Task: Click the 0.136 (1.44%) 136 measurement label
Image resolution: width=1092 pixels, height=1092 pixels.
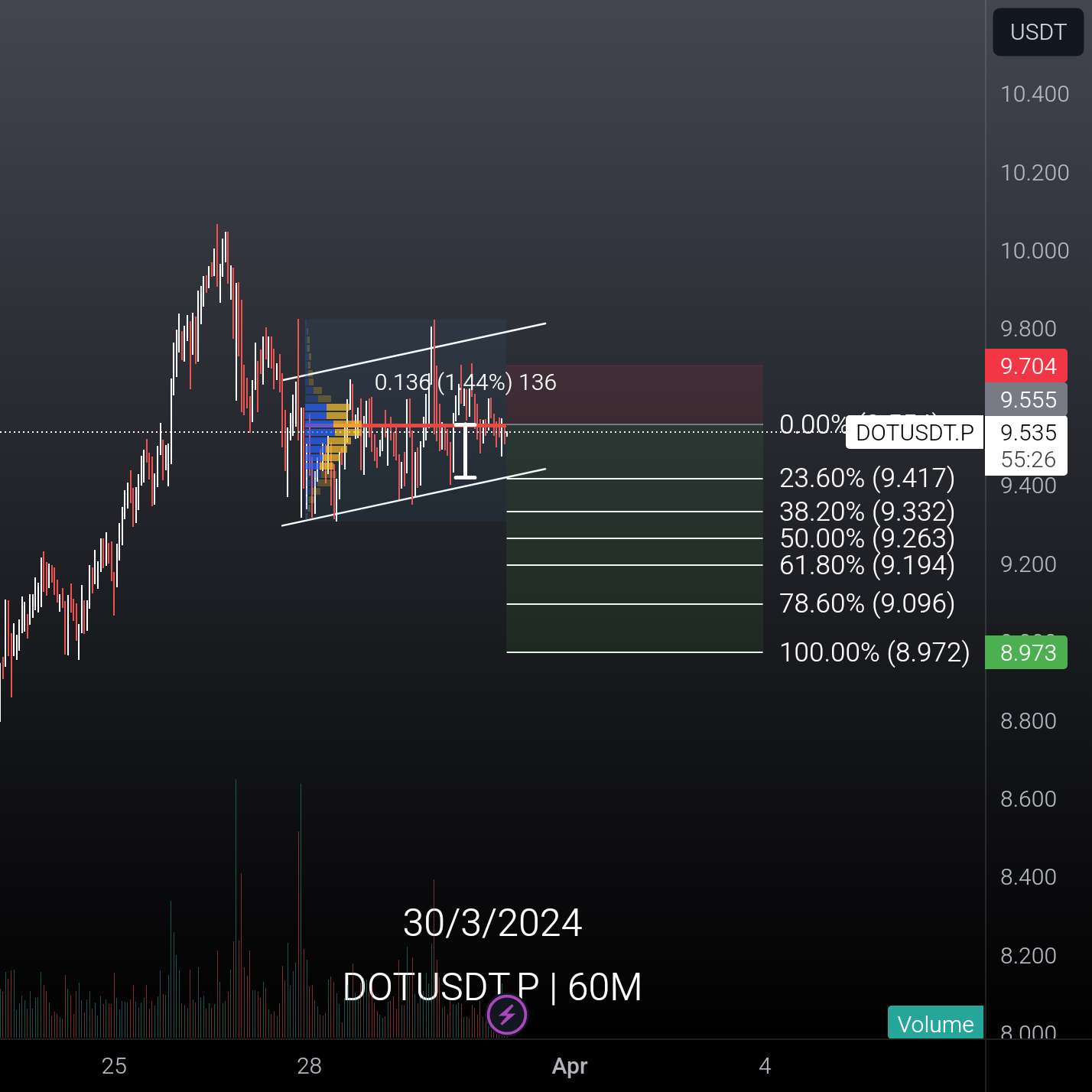Action: (x=466, y=382)
